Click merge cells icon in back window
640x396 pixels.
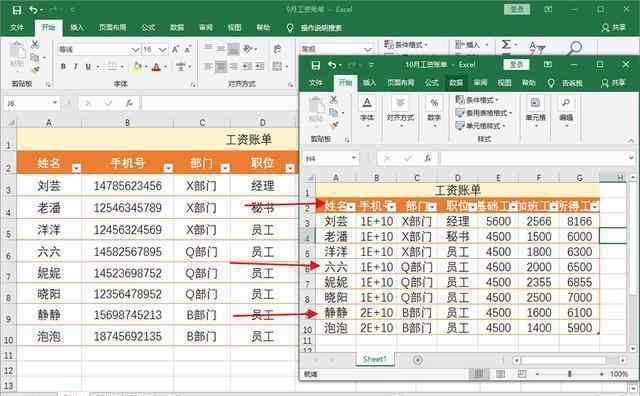278,67
